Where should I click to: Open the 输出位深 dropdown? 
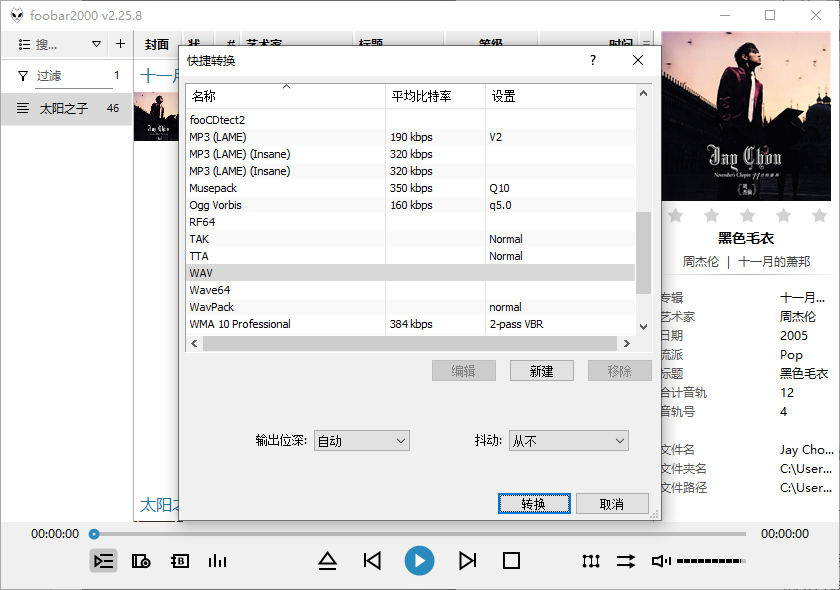click(362, 440)
